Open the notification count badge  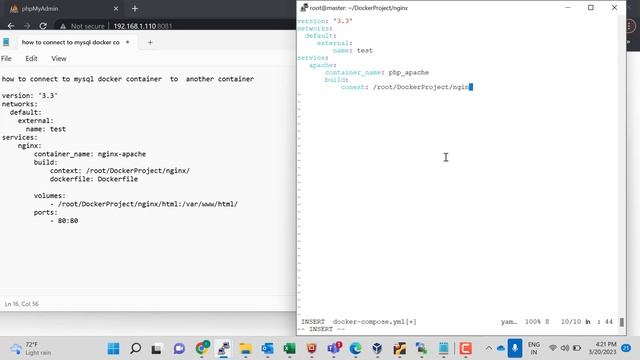pyautogui.click(x=626, y=348)
